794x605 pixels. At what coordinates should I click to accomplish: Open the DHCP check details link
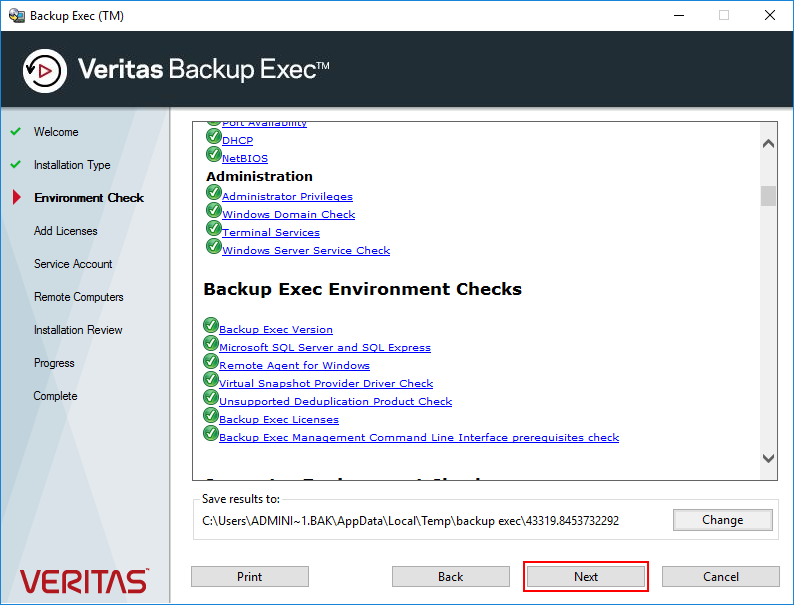point(237,140)
